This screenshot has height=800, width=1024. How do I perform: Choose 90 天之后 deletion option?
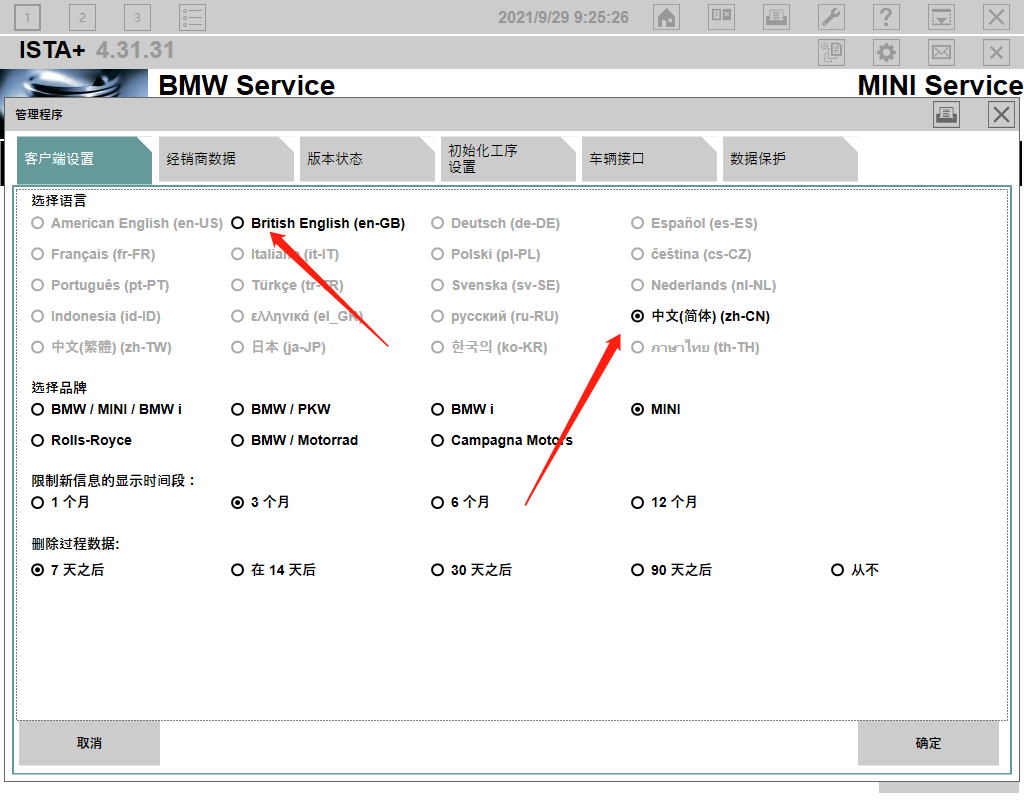click(x=671, y=570)
